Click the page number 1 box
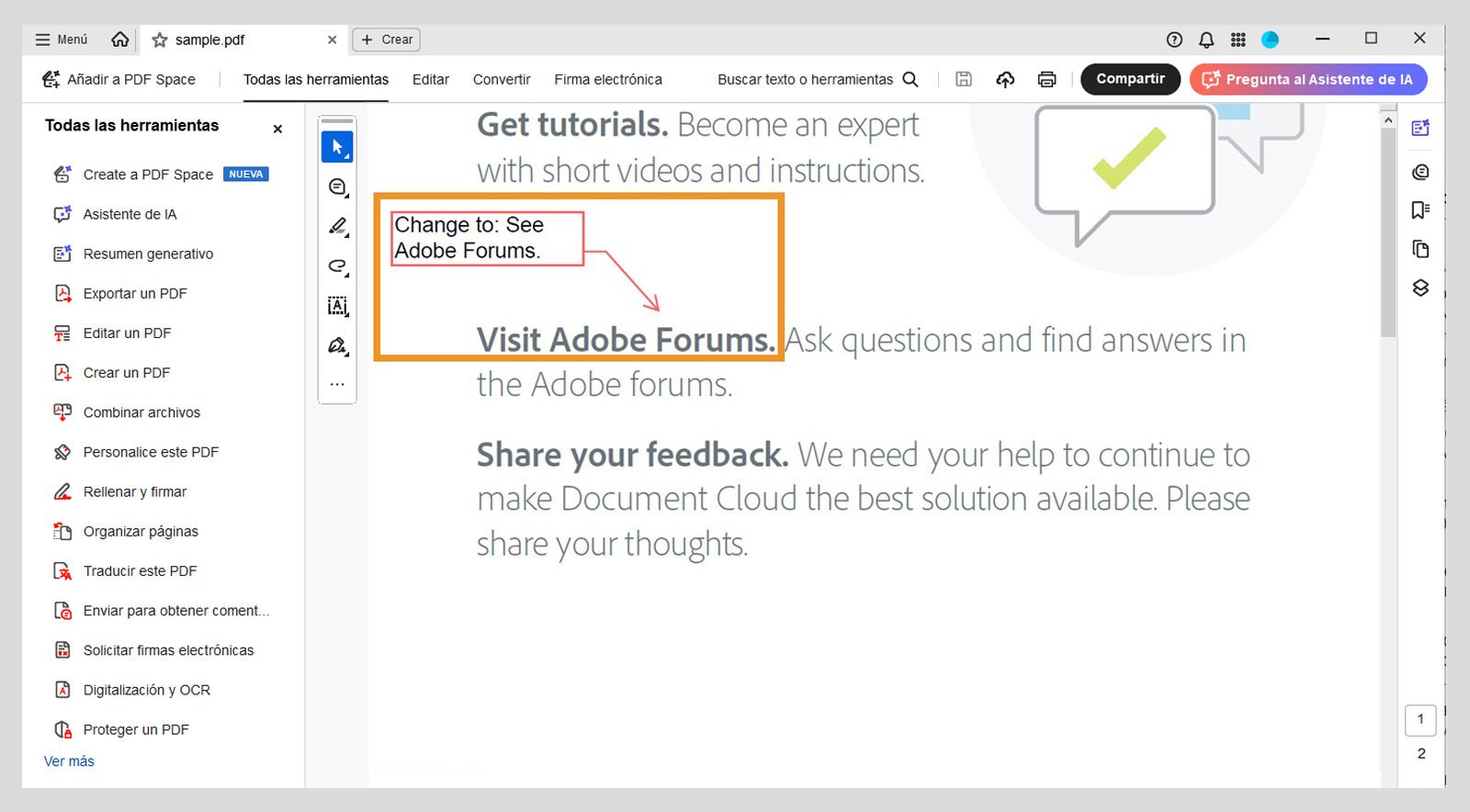The width and height of the screenshot is (1470, 812). coord(1420,719)
